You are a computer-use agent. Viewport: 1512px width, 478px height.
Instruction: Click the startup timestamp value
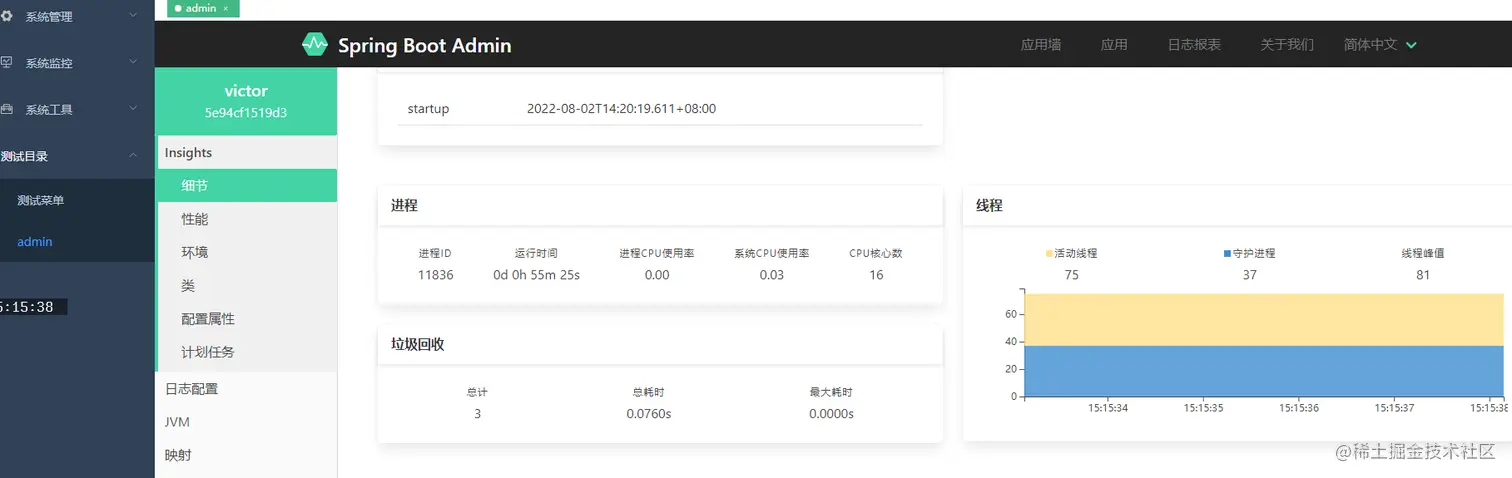pyautogui.click(x=621, y=108)
